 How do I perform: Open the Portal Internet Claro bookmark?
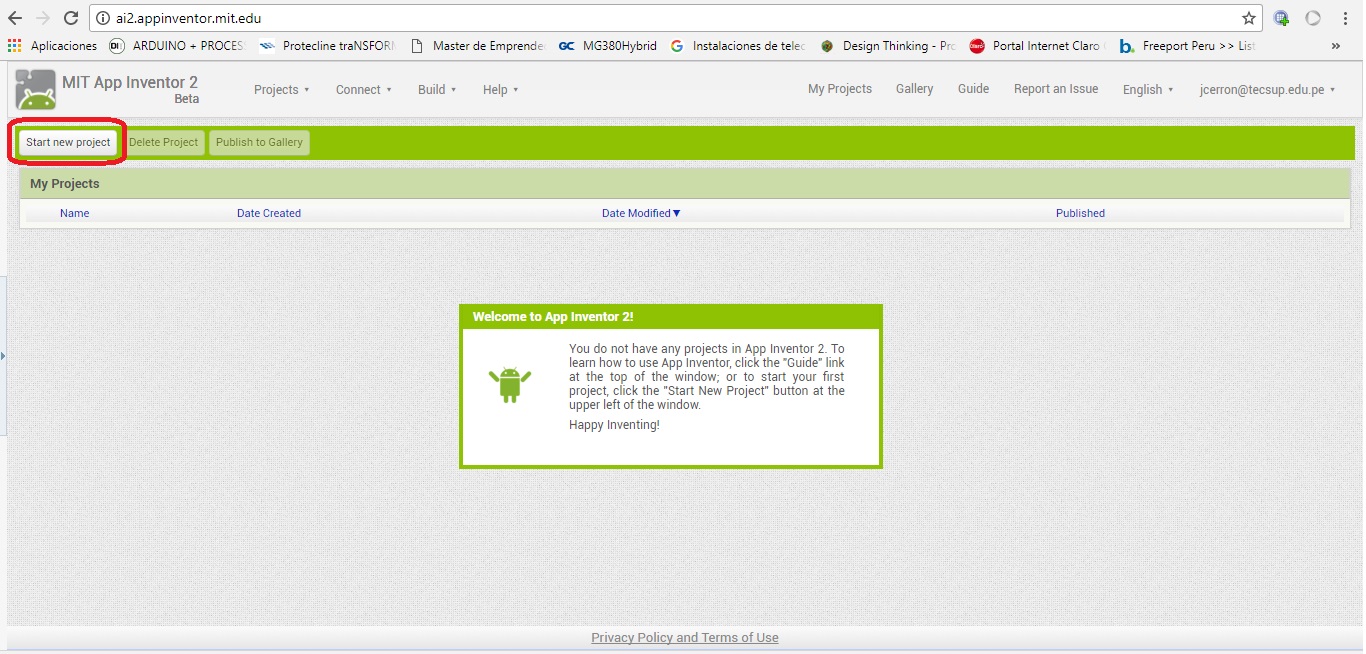(x=1038, y=46)
